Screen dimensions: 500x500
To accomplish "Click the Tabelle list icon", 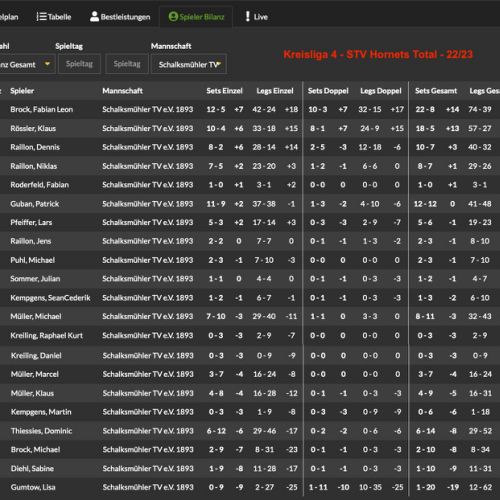I will click(x=41, y=17).
